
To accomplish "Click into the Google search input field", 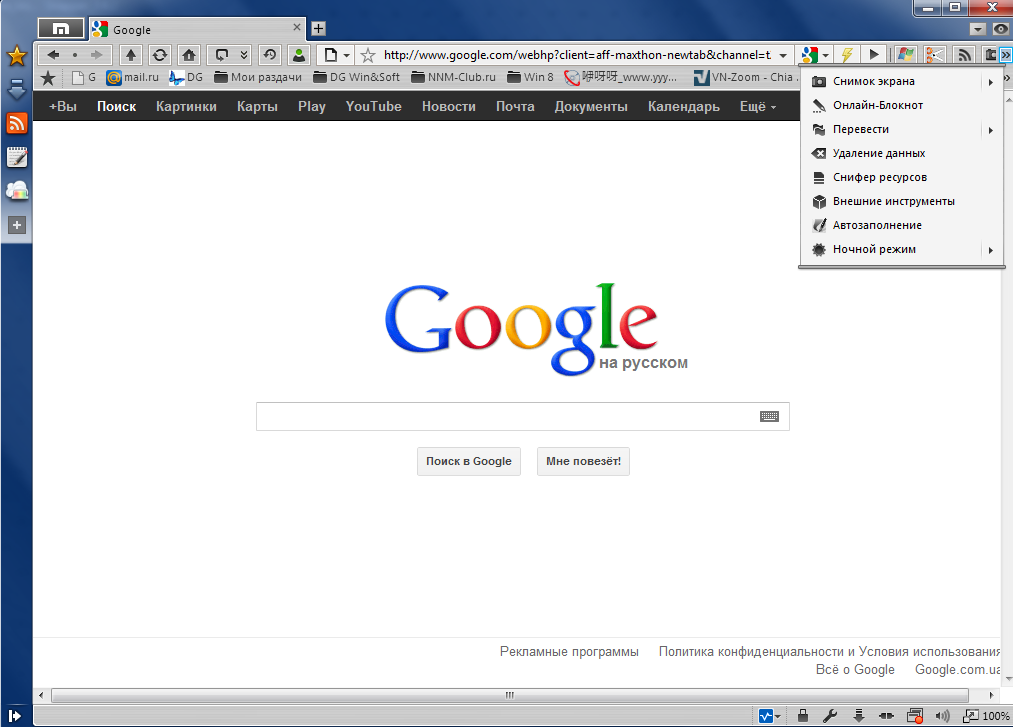I will [505, 417].
